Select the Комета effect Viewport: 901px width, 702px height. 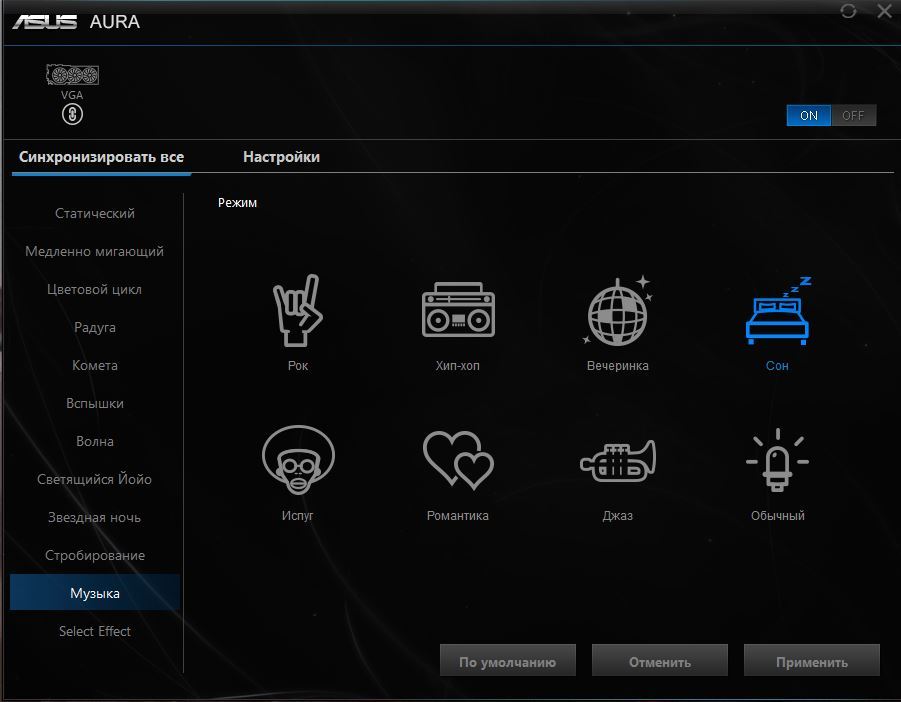pyautogui.click(x=95, y=365)
